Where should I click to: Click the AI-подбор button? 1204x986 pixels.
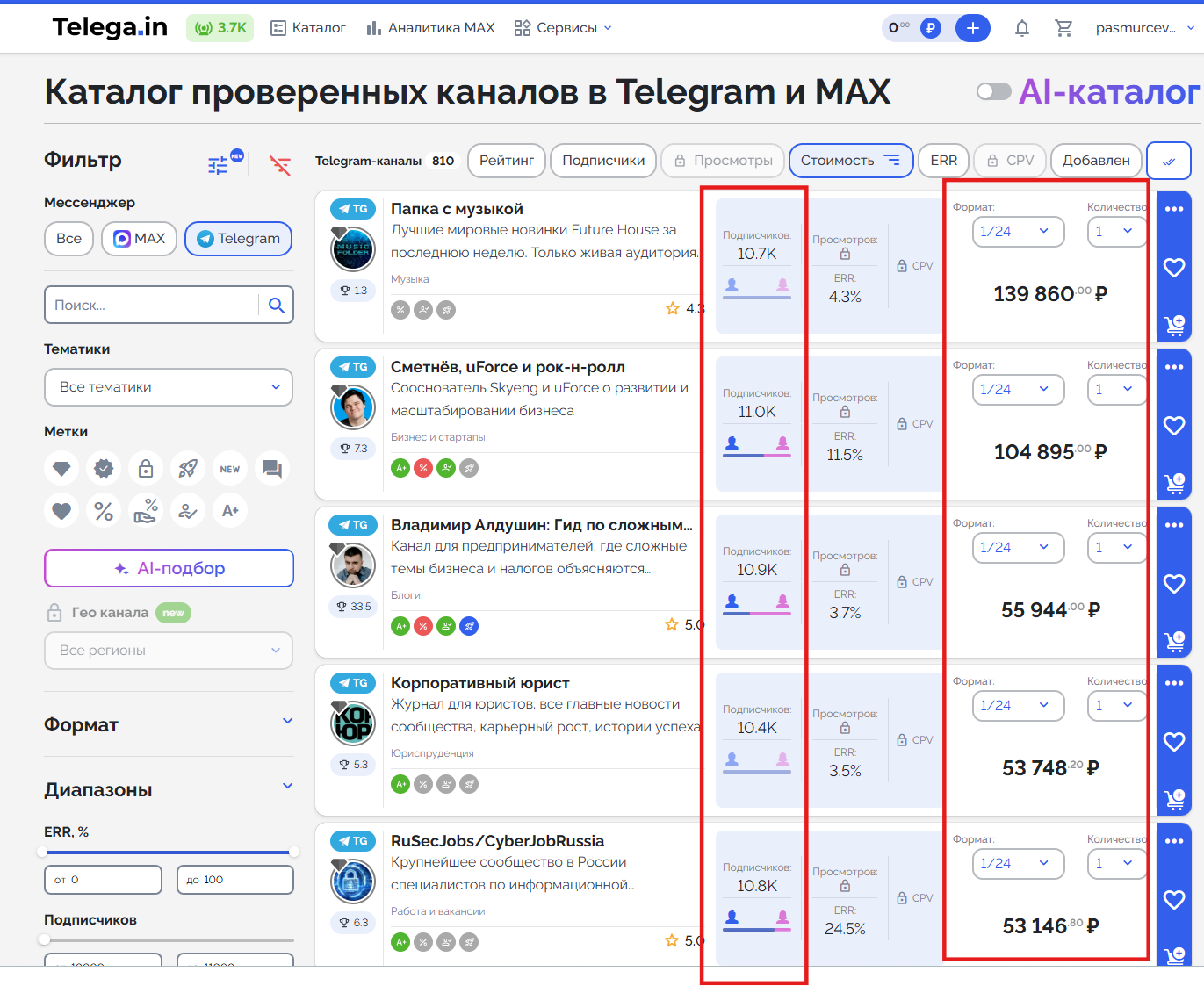(169, 568)
